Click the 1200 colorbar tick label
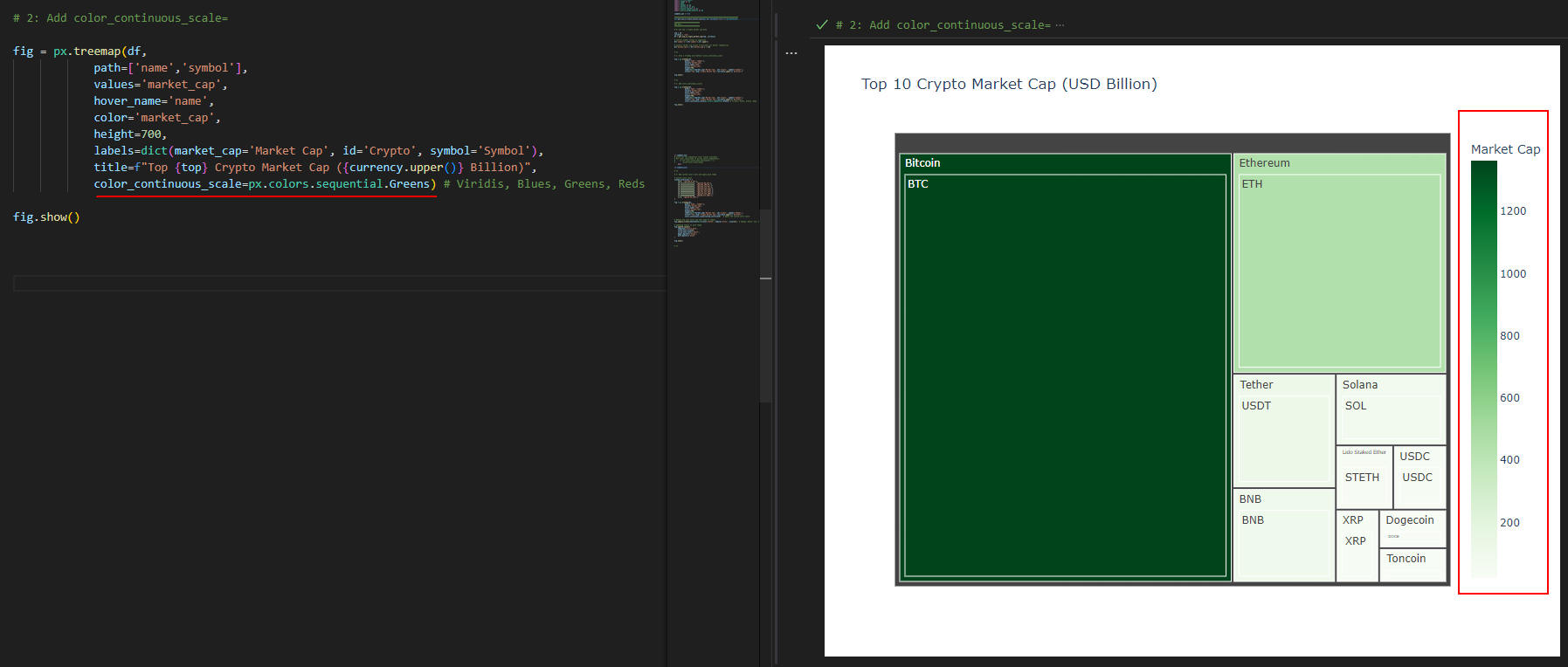The image size is (1568, 667). [x=1513, y=211]
